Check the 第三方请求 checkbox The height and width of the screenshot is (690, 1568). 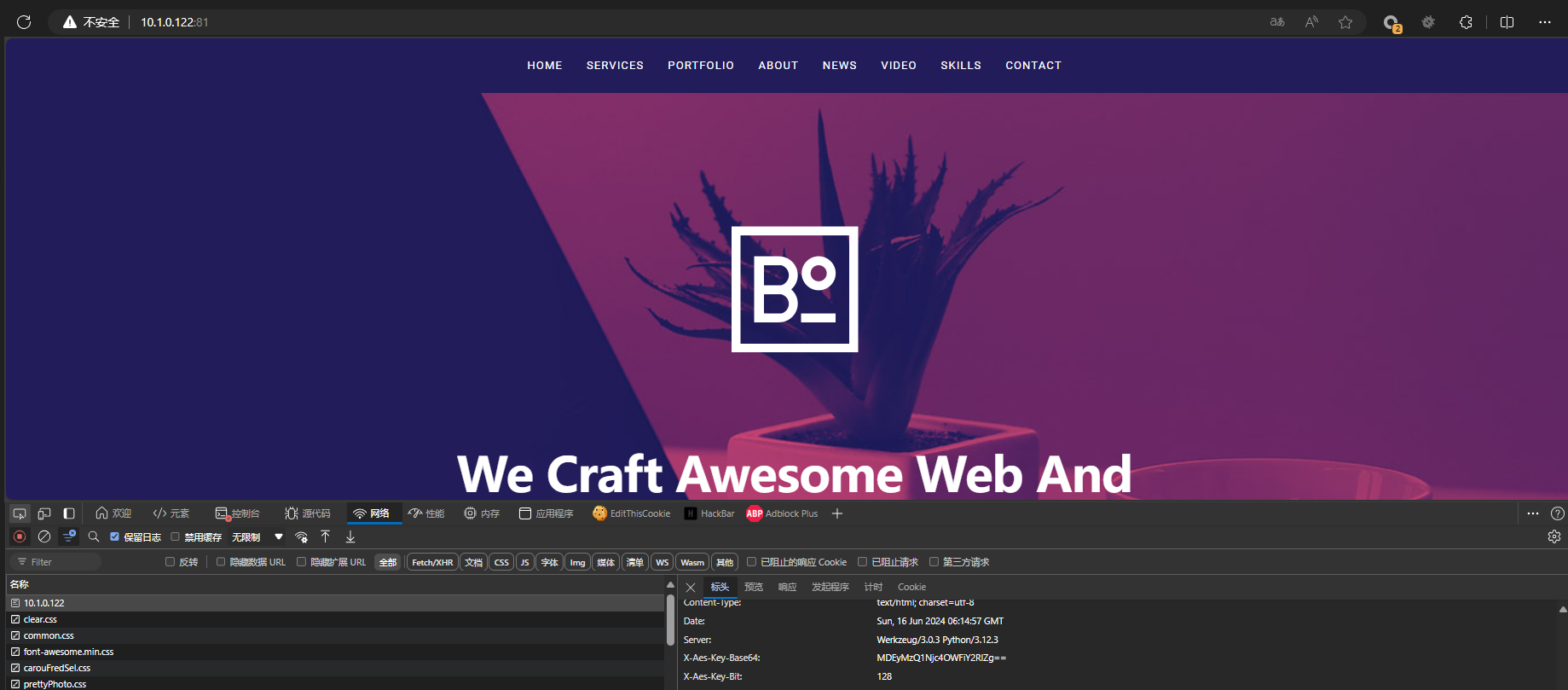click(x=934, y=561)
